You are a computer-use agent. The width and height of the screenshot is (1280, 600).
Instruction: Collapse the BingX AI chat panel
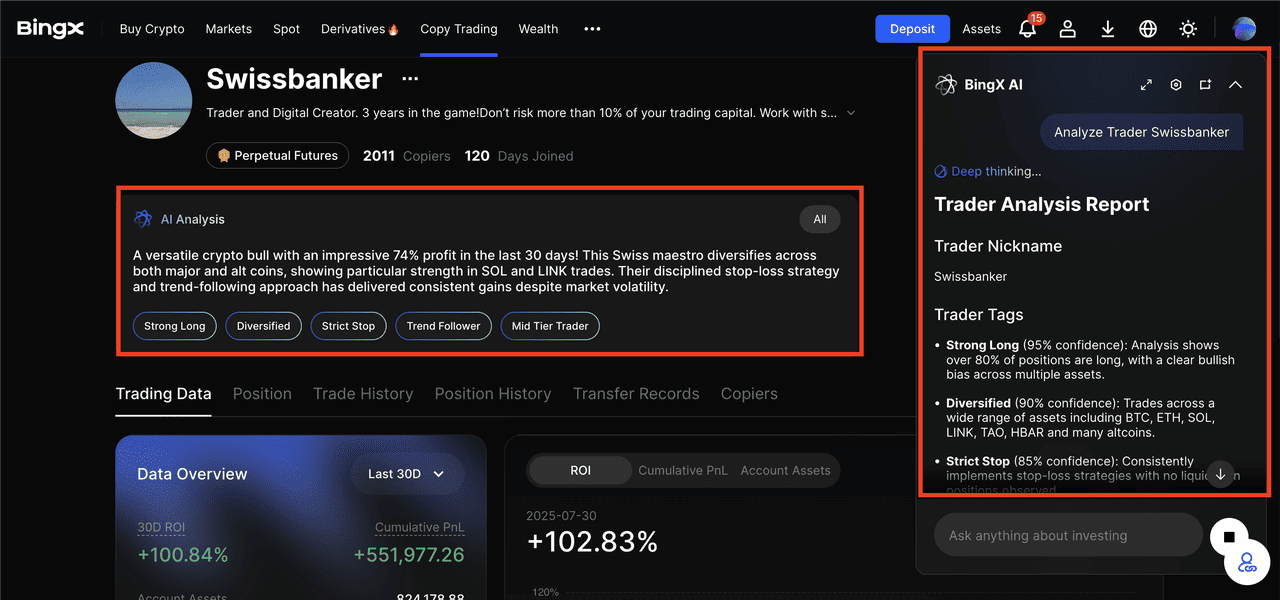point(1235,85)
